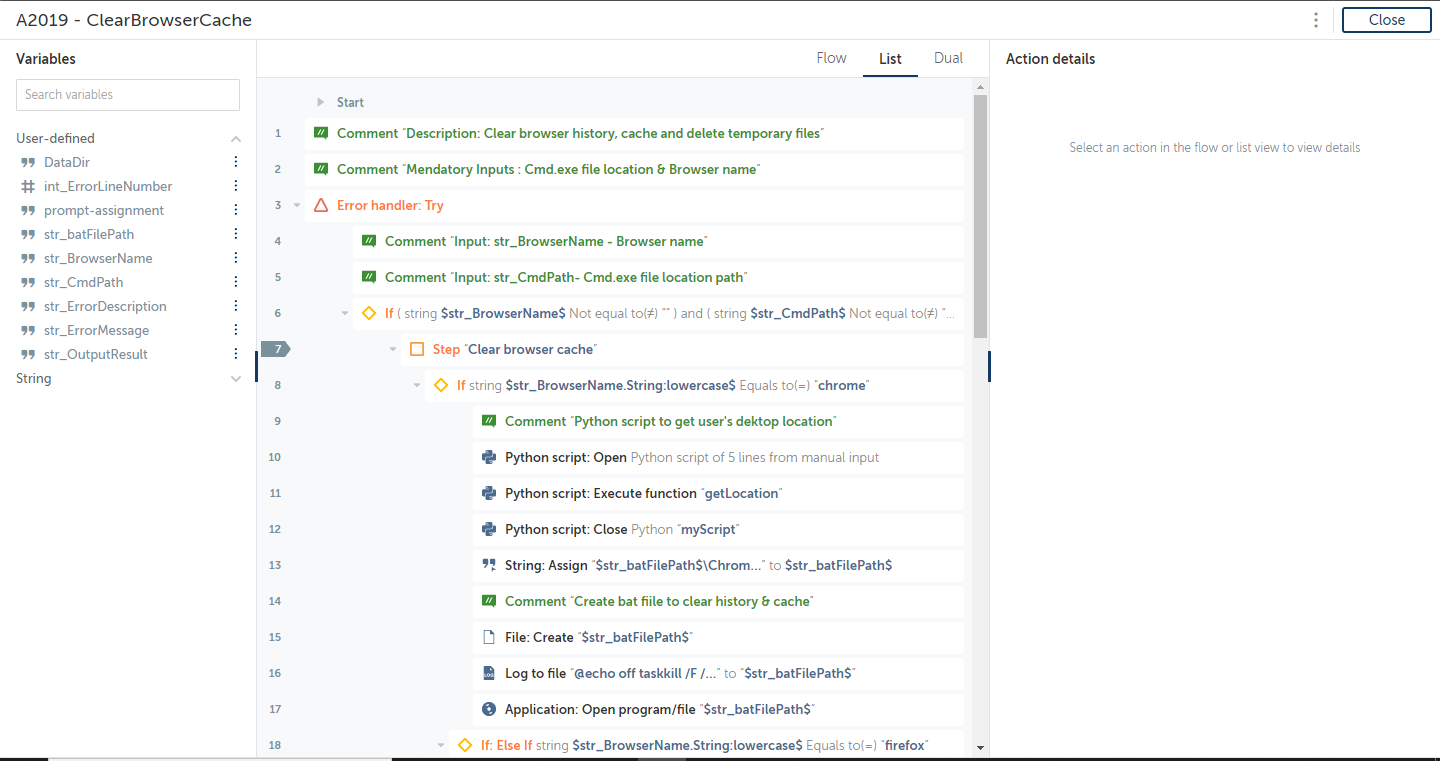Collapse the Error handler Try block

297,205
